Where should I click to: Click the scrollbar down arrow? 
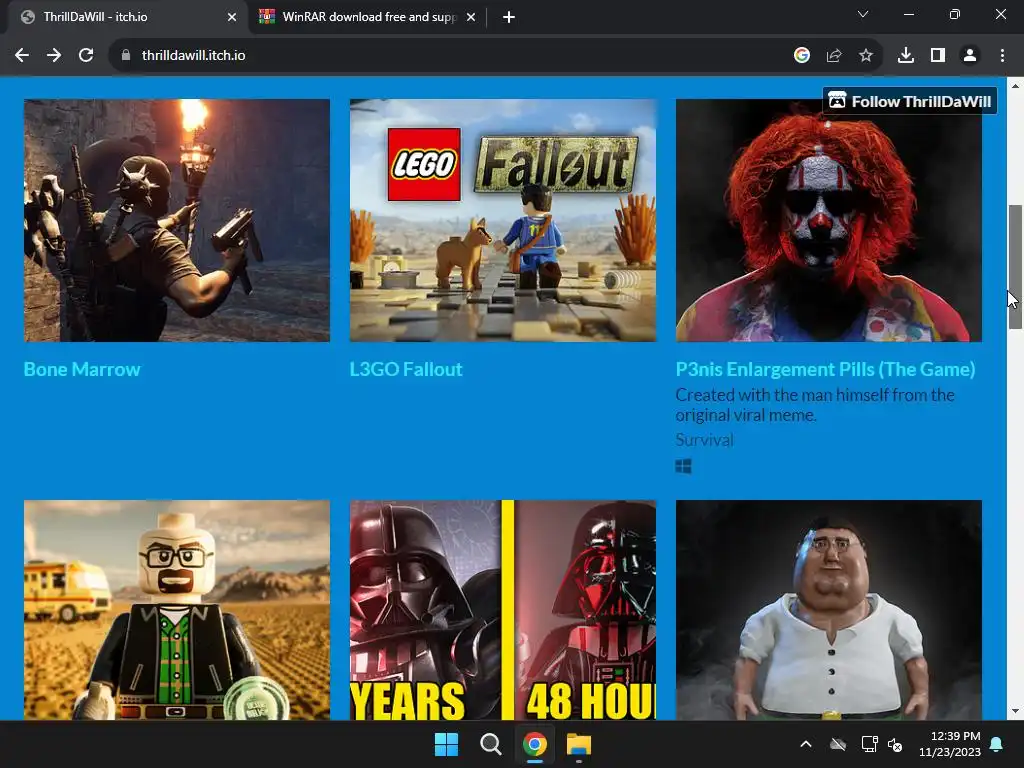pyautogui.click(x=1015, y=711)
